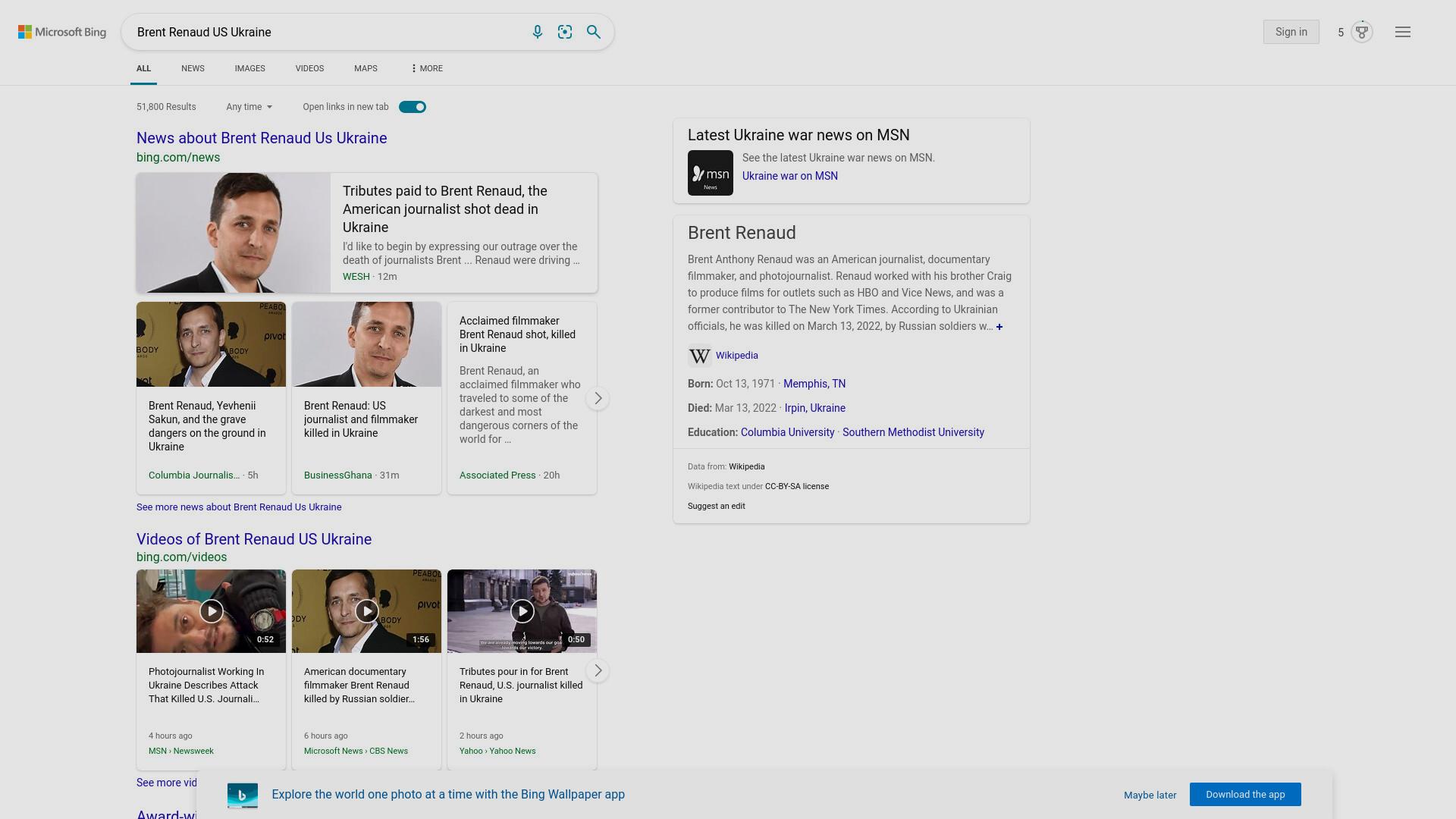Click Explore the world Bing Wallpaper text
Image resolution: width=1456 pixels, height=819 pixels.
click(x=448, y=795)
